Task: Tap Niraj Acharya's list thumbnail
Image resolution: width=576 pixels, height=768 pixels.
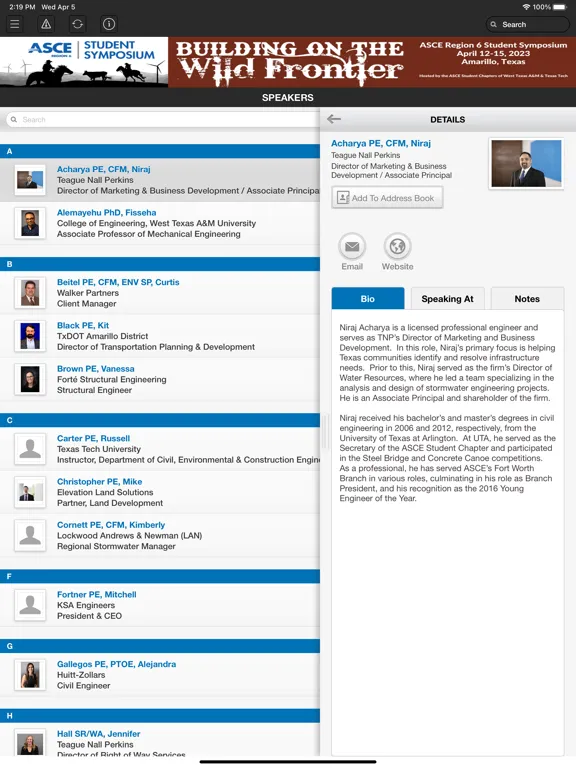Action: pyautogui.click(x=30, y=180)
